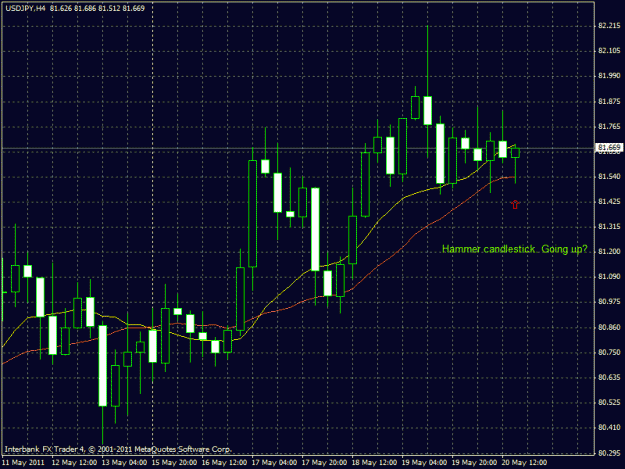Click the 81.425 price scale label
Screen dimensions: 625x469
pos(609,202)
